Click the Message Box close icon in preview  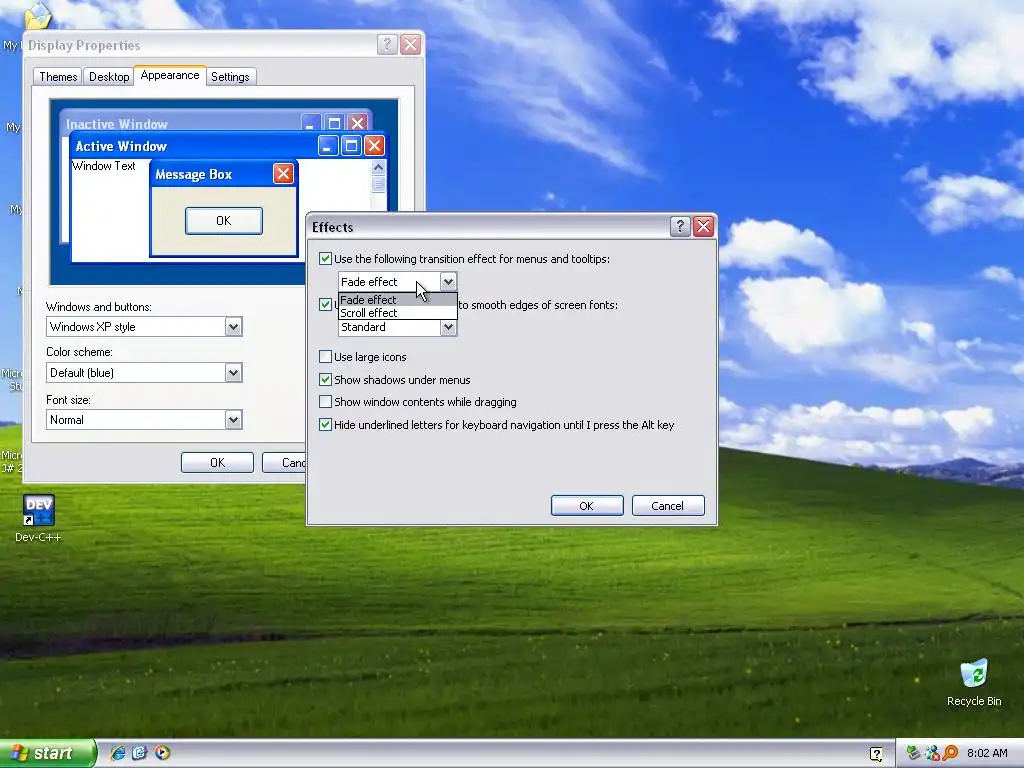pyautogui.click(x=283, y=174)
